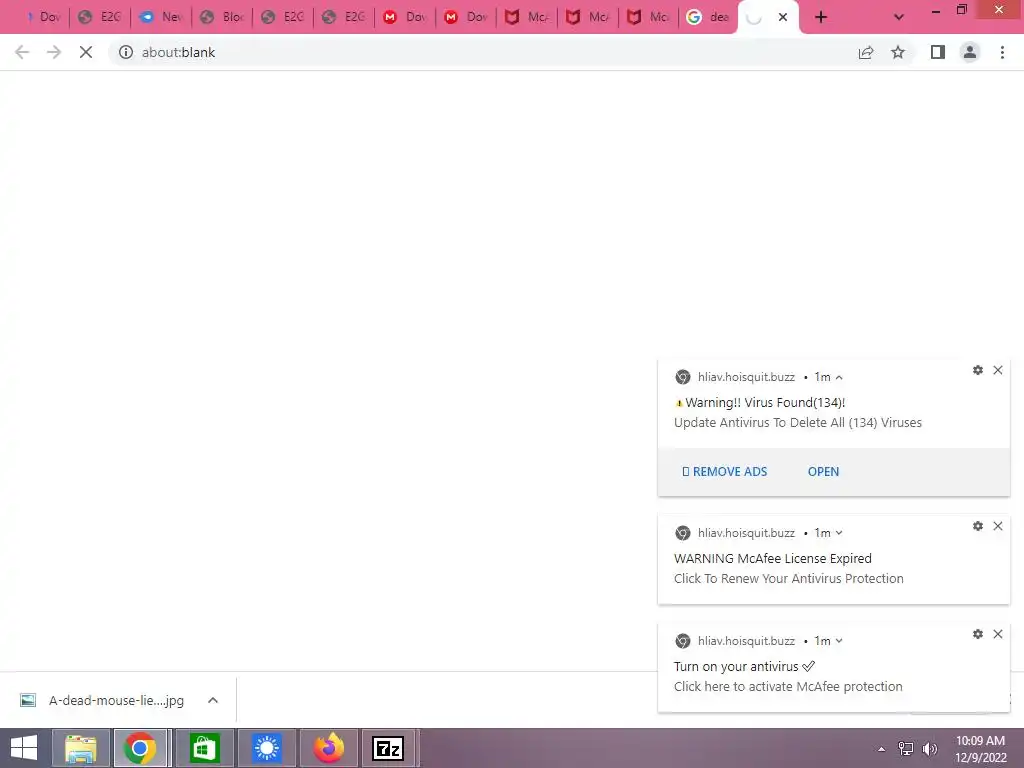The image size is (1024, 768).
Task: Stop loading the page with X button
Action: coord(86,52)
